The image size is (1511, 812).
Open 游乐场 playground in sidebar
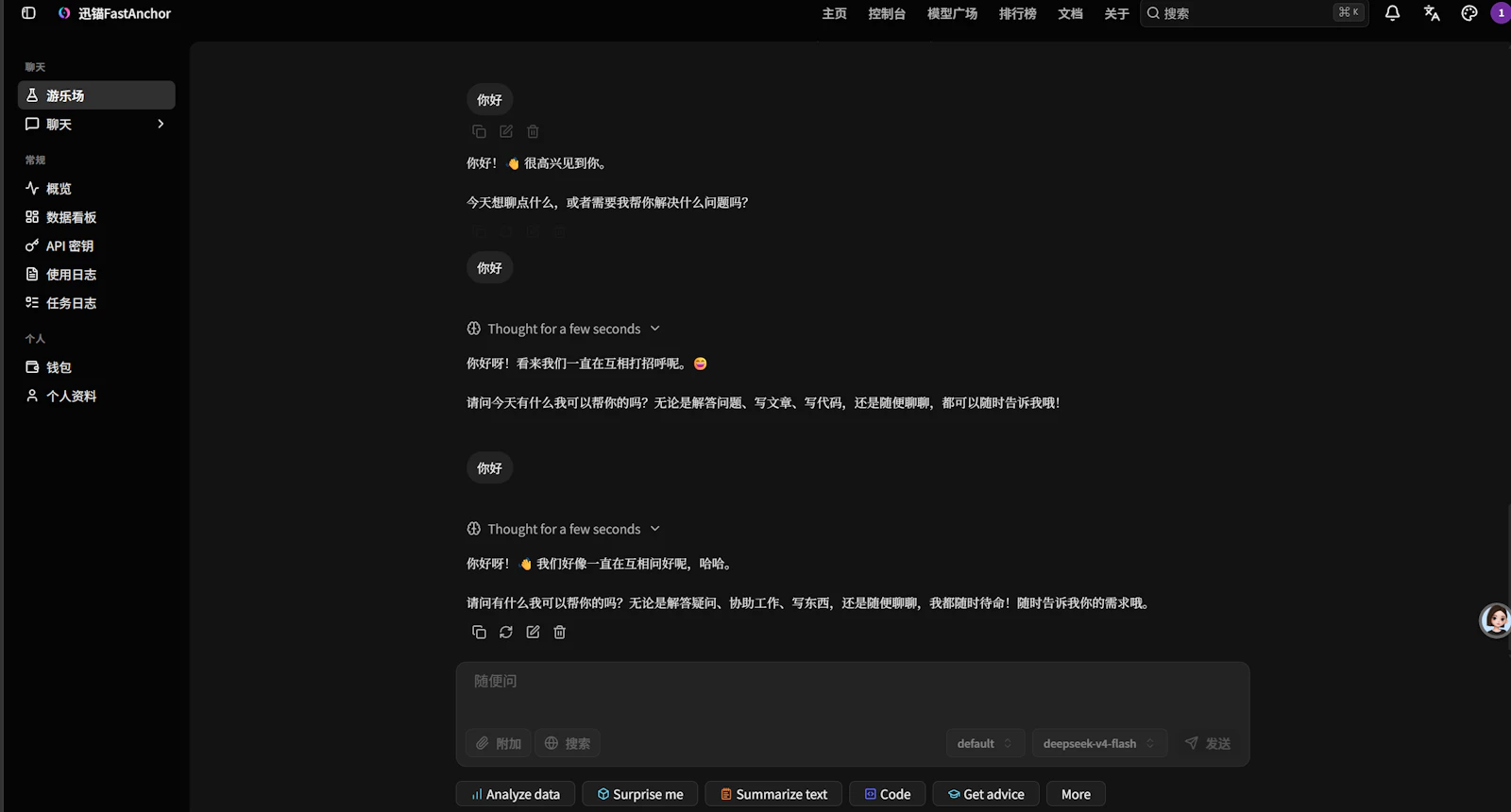point(96,95)
